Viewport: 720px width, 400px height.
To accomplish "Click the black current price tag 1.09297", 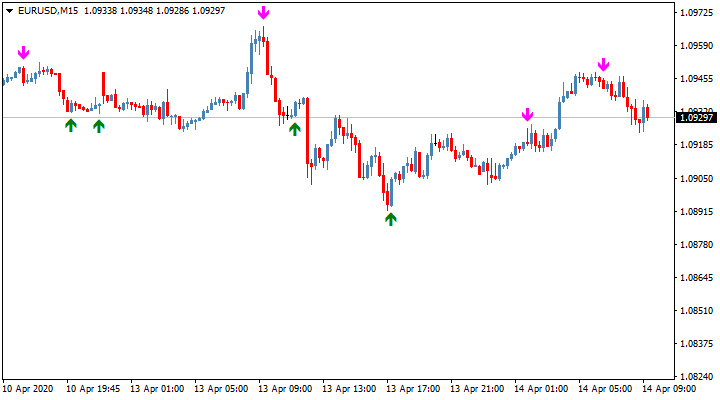I will tap(696, 118).
